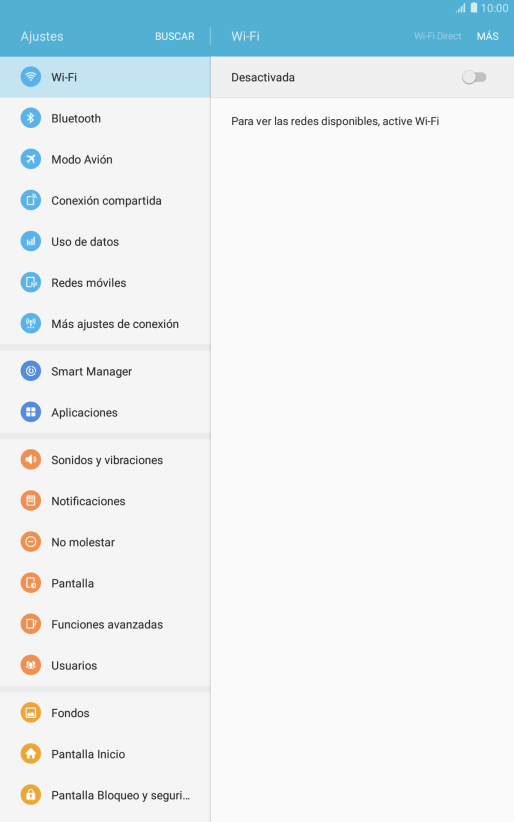514x822 pixels.
Task: Open Notificaciones settings
Action: (x=105, y=501)
